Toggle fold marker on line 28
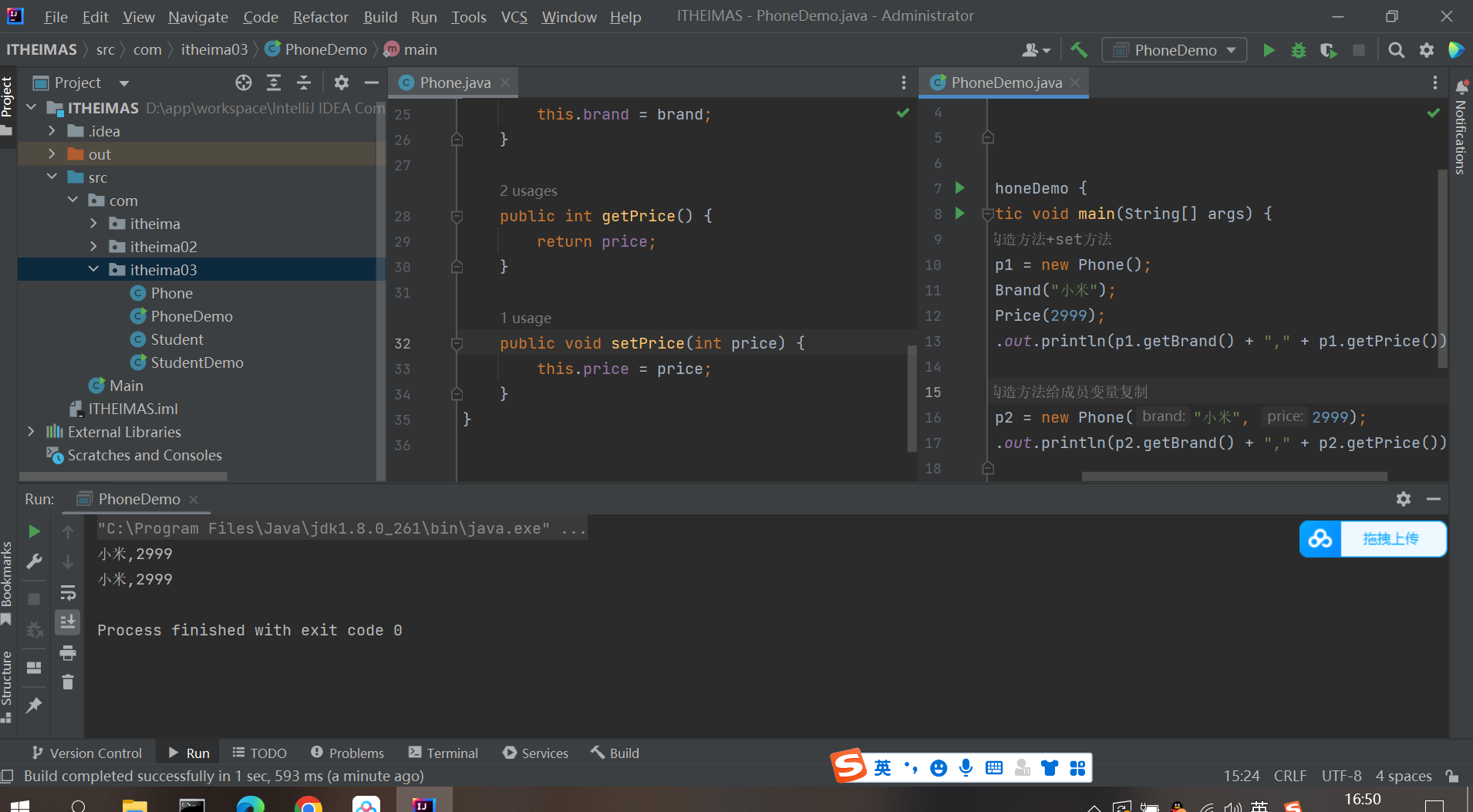Viewport: 1473px width, 812px height. (457, 217)
